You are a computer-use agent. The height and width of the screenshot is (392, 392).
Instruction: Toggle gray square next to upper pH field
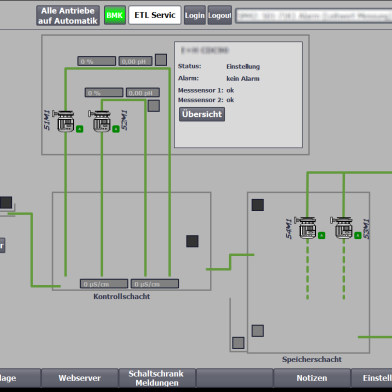pos(161,60)
